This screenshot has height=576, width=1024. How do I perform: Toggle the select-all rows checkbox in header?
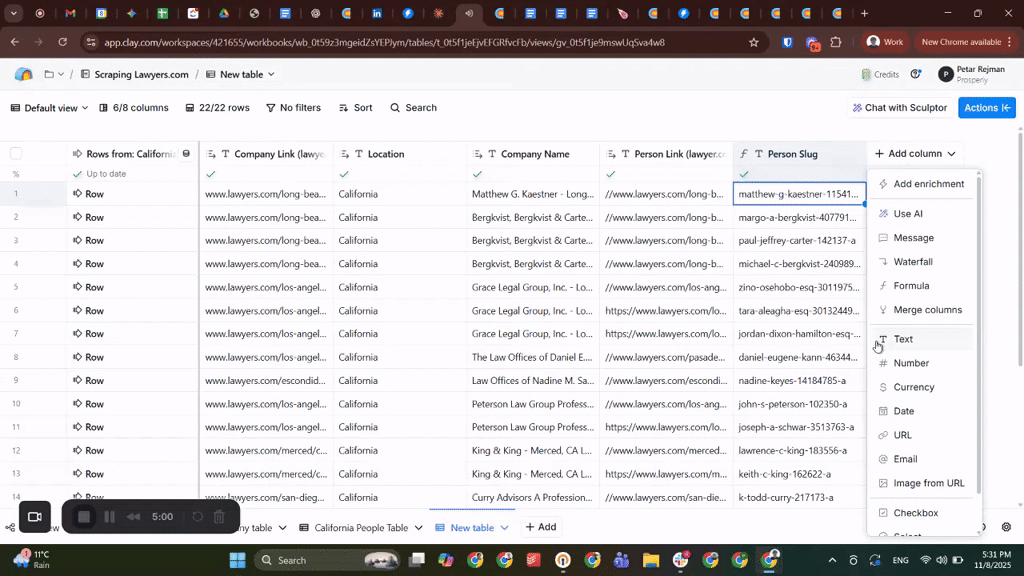pyautogui.click(x=16, y=154)
